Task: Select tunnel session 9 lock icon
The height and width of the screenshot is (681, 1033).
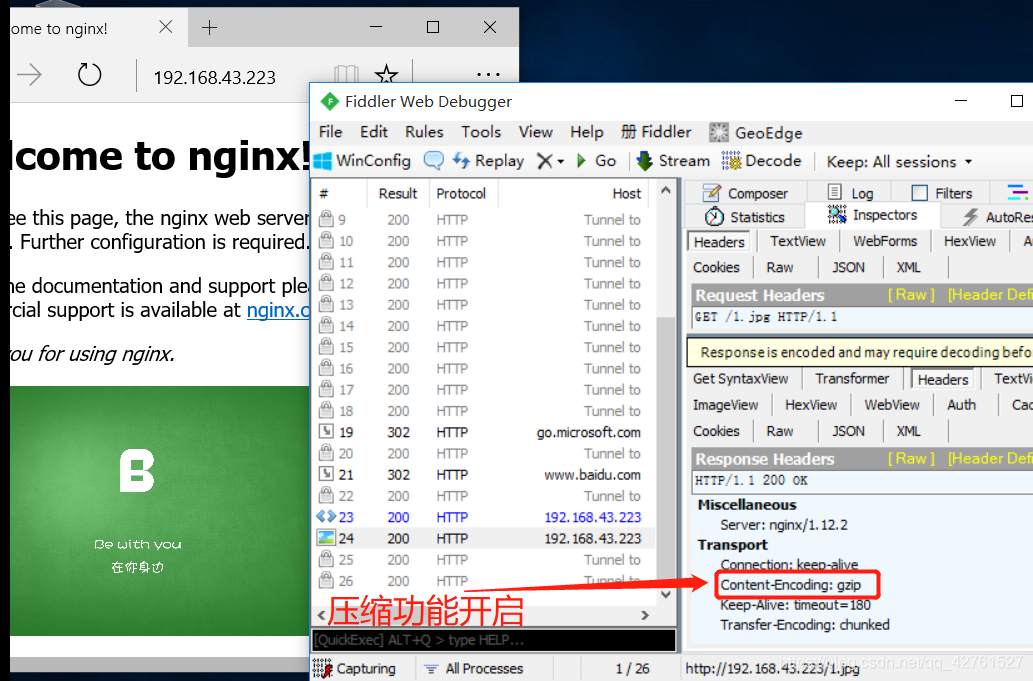Action: [325, 218]
